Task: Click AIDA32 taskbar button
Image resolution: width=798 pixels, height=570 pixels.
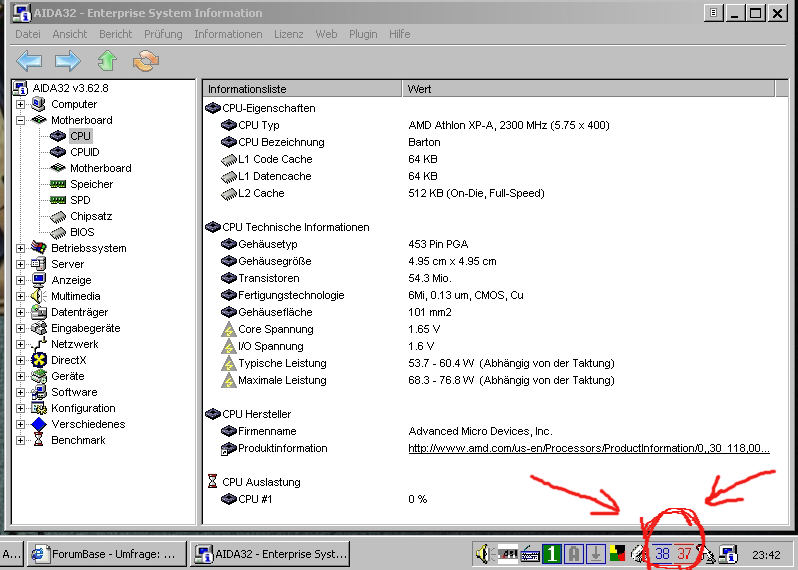Action: (271, 554)
